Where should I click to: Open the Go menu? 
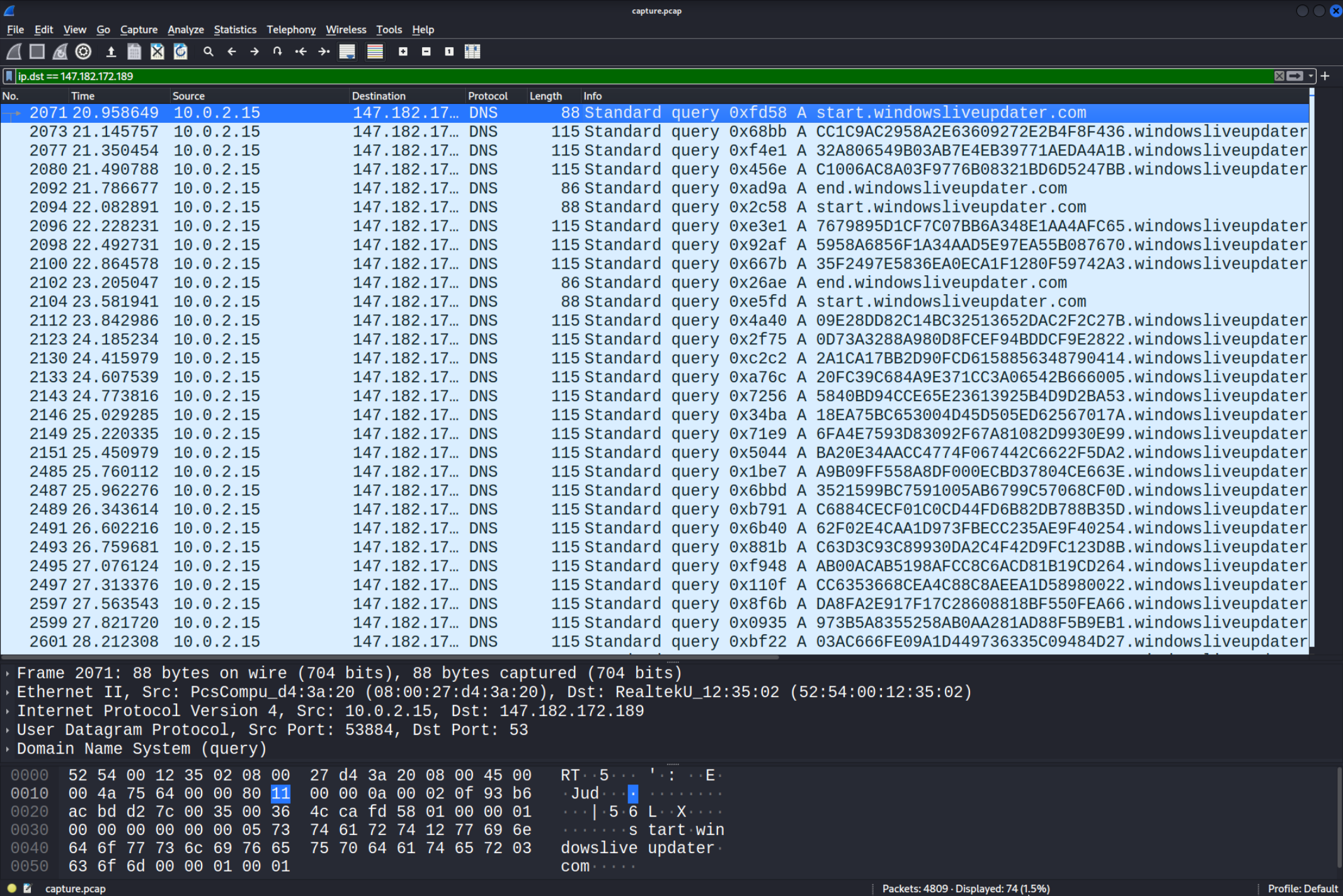103,30
